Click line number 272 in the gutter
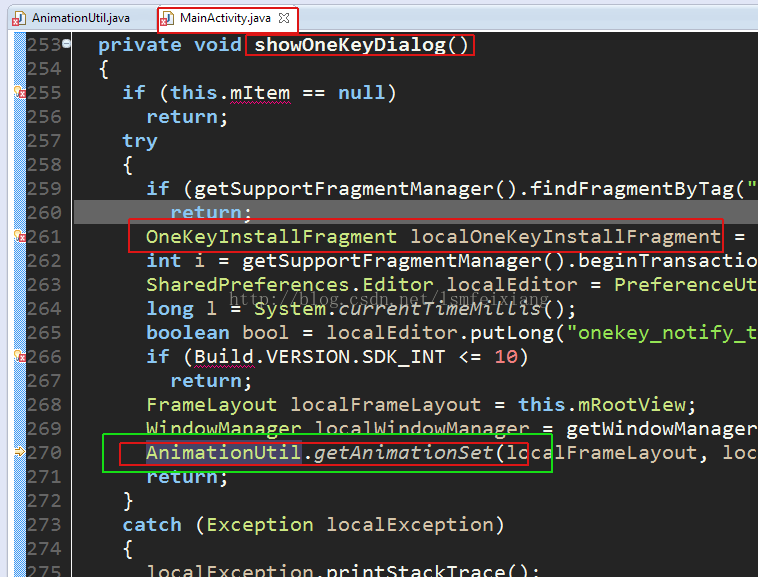The width and height of the screenshot is (758, 577). [44, 501]
